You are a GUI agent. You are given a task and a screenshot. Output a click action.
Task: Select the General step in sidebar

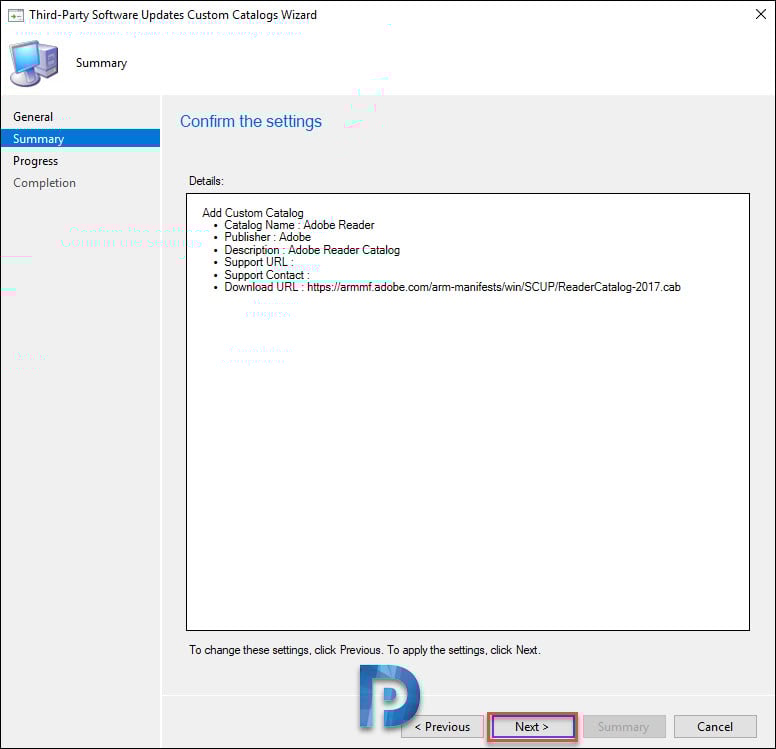tap(33, 117)
